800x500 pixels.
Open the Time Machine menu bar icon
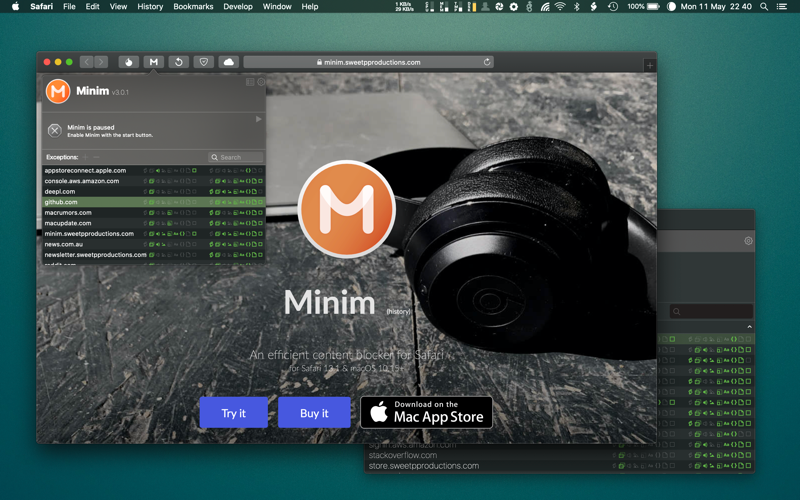point(613,6)
